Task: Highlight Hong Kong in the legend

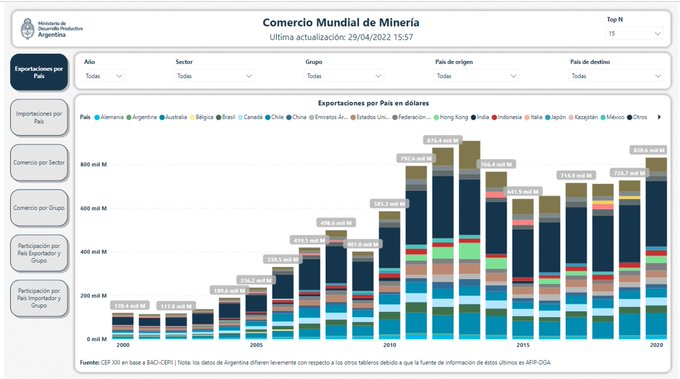Action: click(451, 117)
